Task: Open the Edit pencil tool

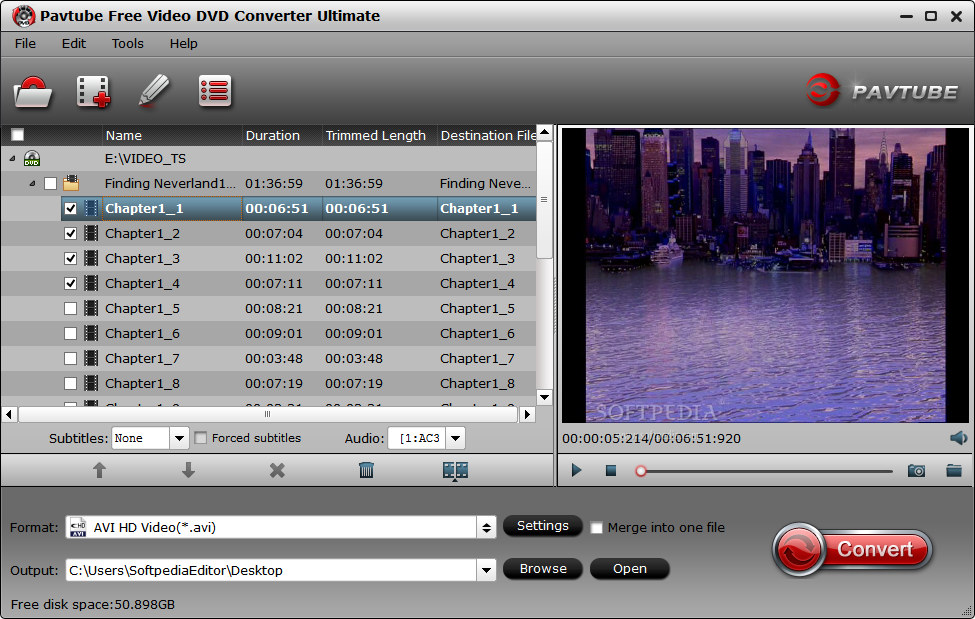Action: [154, 91]
